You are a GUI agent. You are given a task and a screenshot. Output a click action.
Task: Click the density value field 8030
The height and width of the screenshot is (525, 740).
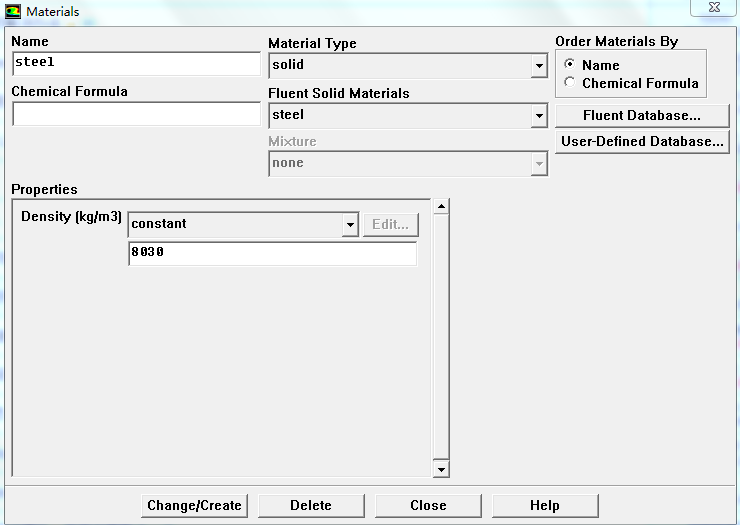pos(271,254)
